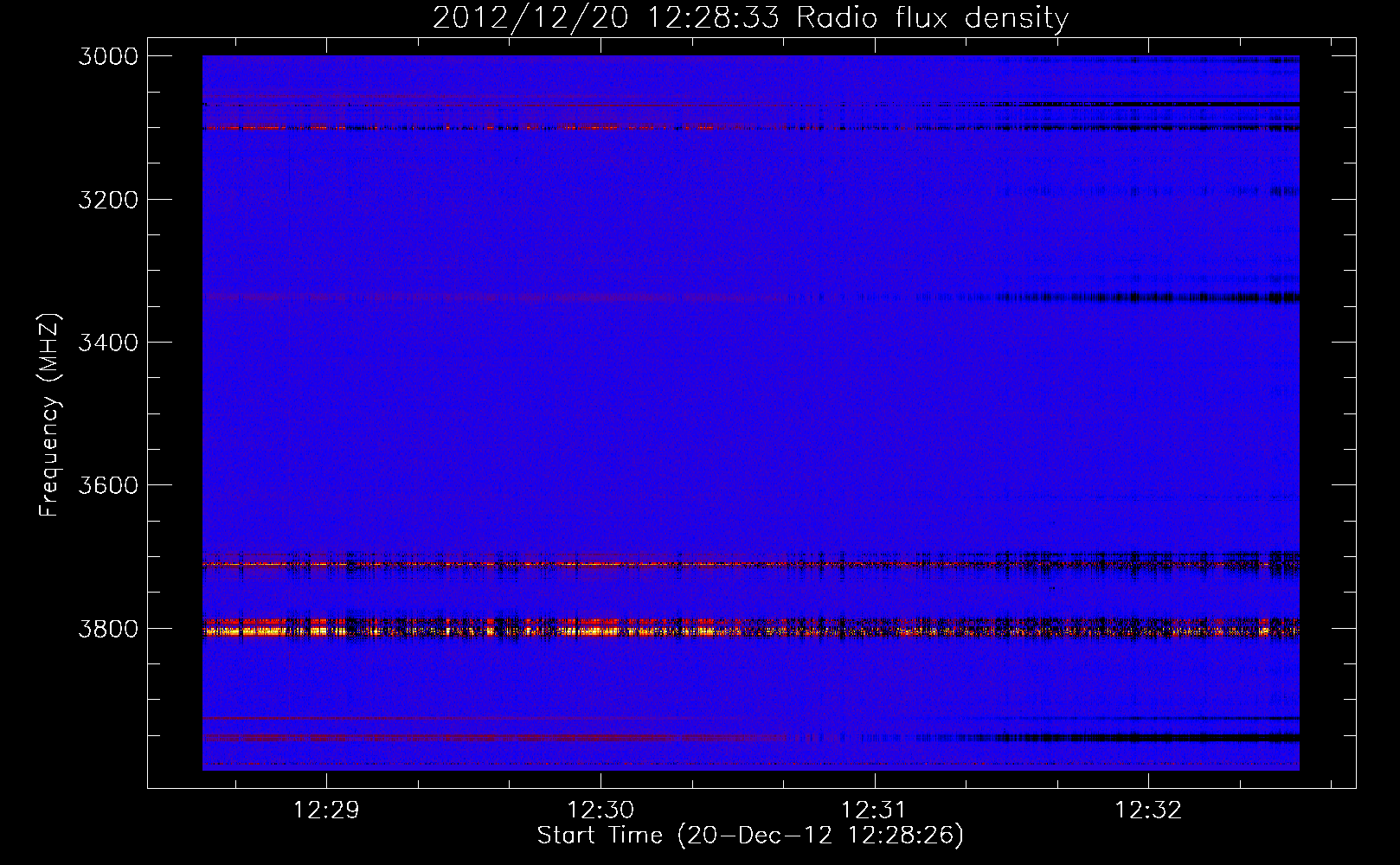Click the 'Frequency (MHZ)' axis title
Screen dimensions: 1400x865
click(x=49, y=415)
